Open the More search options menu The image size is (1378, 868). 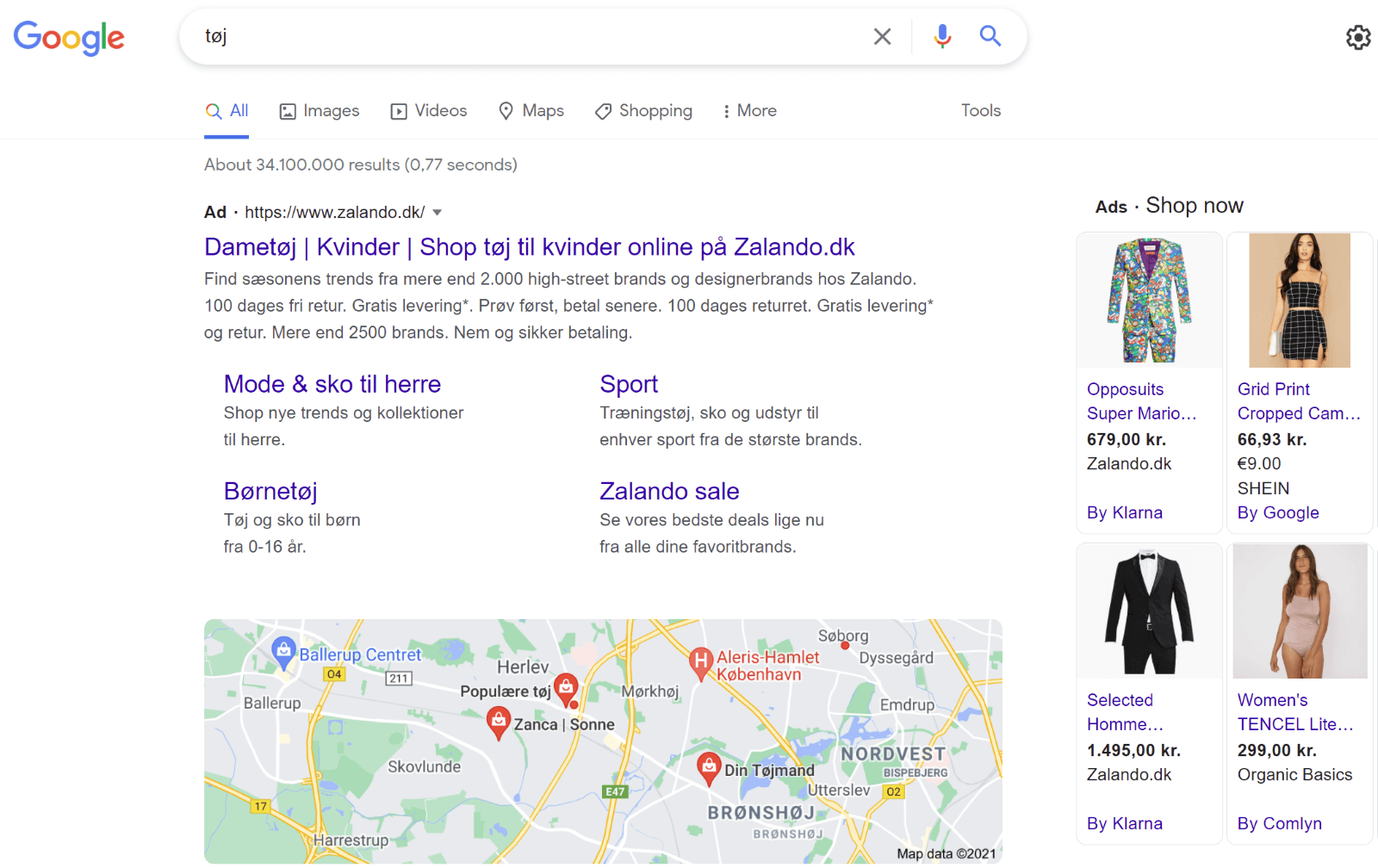pyautogui.click(x=749, y=111)
